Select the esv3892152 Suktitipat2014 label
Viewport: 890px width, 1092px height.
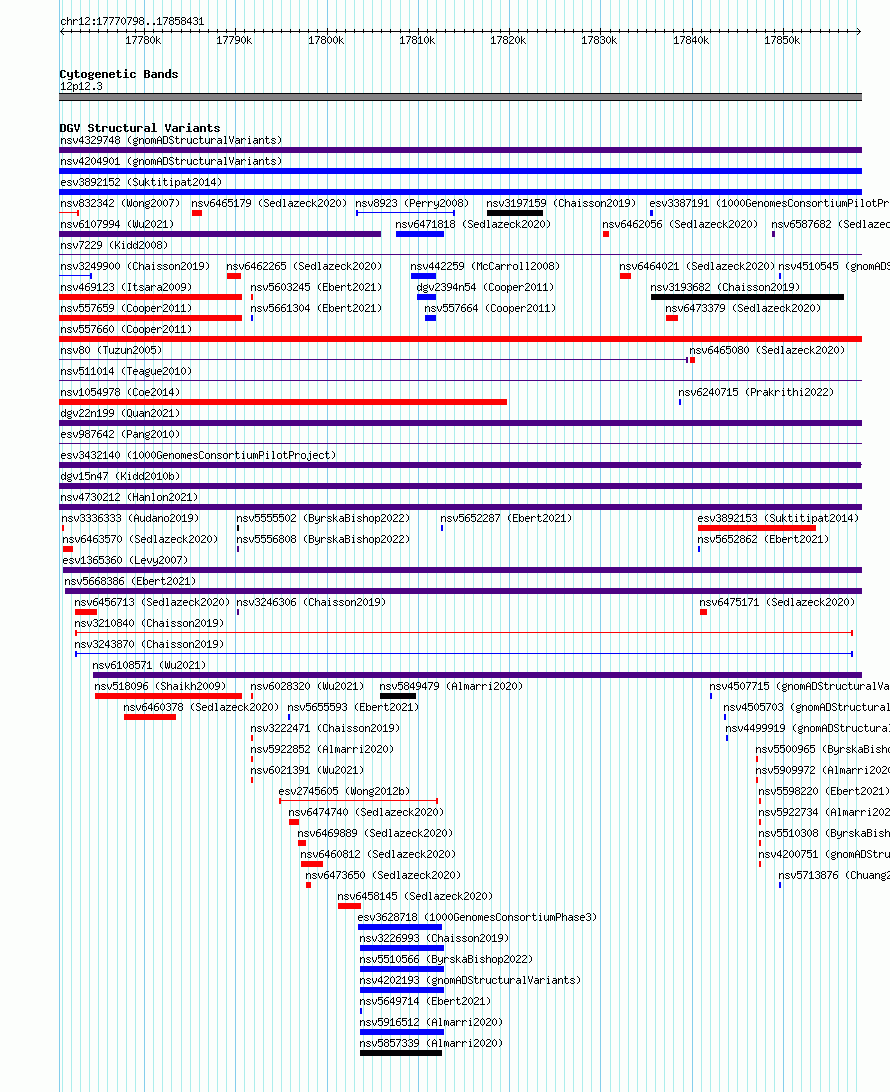tap(141, 182)
